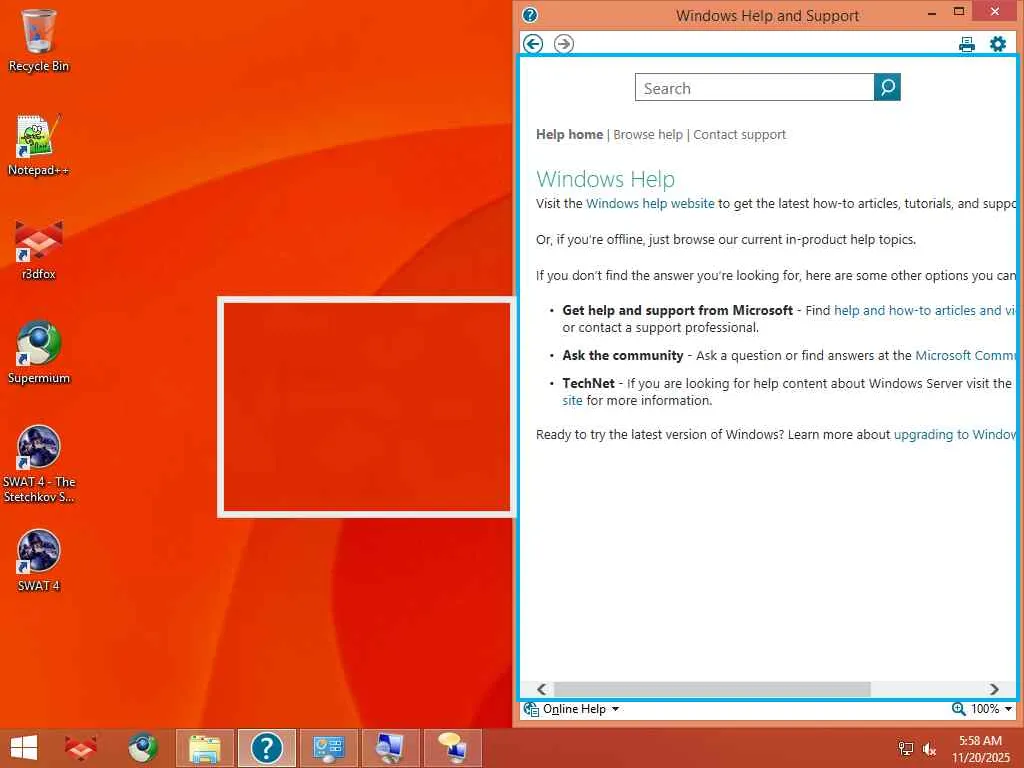This screenshot has height=768, width=1024.
Task: Select the Recycle Bin desktop icon
Action: (x=39, y=40)
